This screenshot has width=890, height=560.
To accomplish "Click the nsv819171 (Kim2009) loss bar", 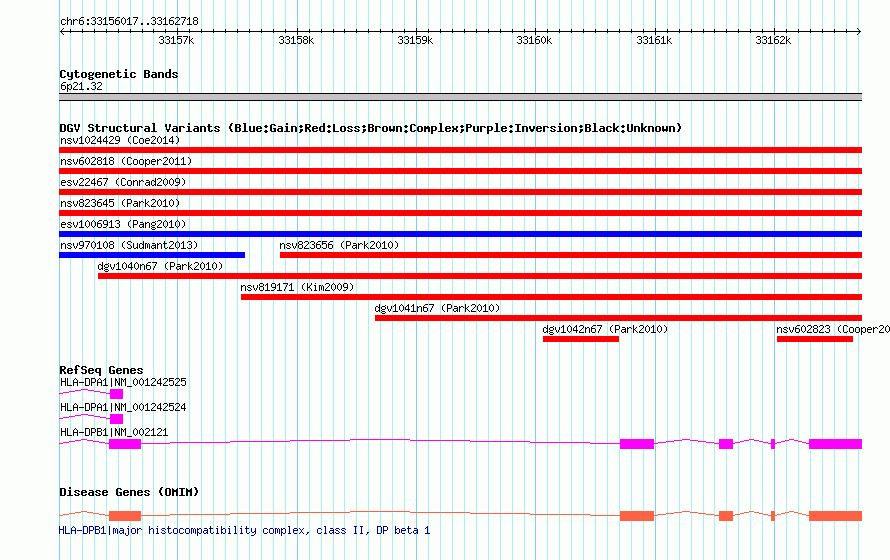I will tap(551, 297).
